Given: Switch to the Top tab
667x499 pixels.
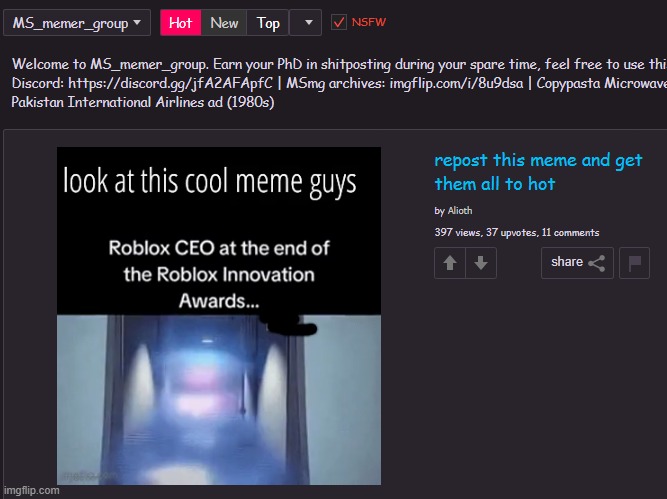Looking at the screenshot, I should (x=268, y=23).
